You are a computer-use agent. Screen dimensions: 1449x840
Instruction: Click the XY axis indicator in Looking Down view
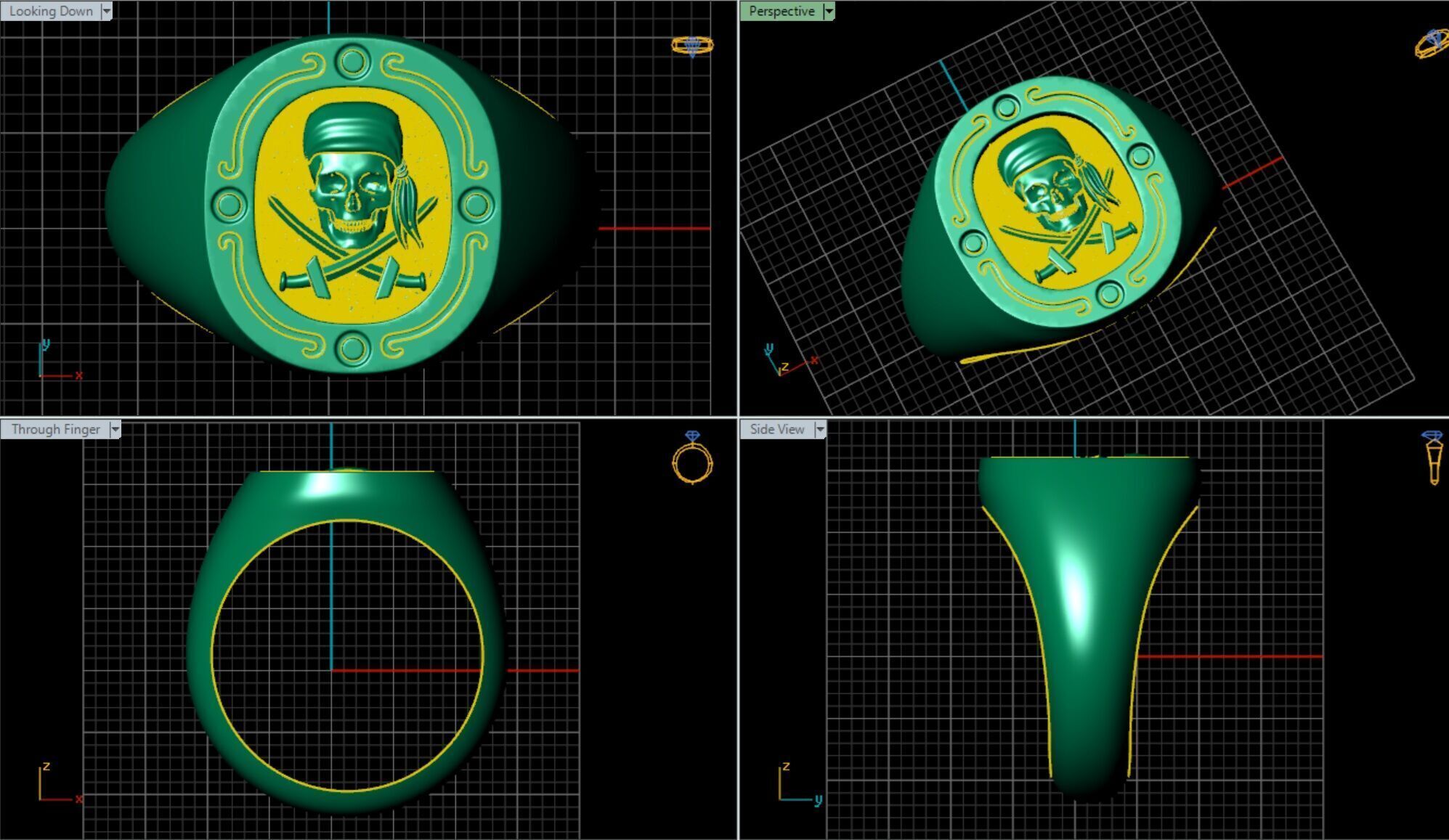60,359
